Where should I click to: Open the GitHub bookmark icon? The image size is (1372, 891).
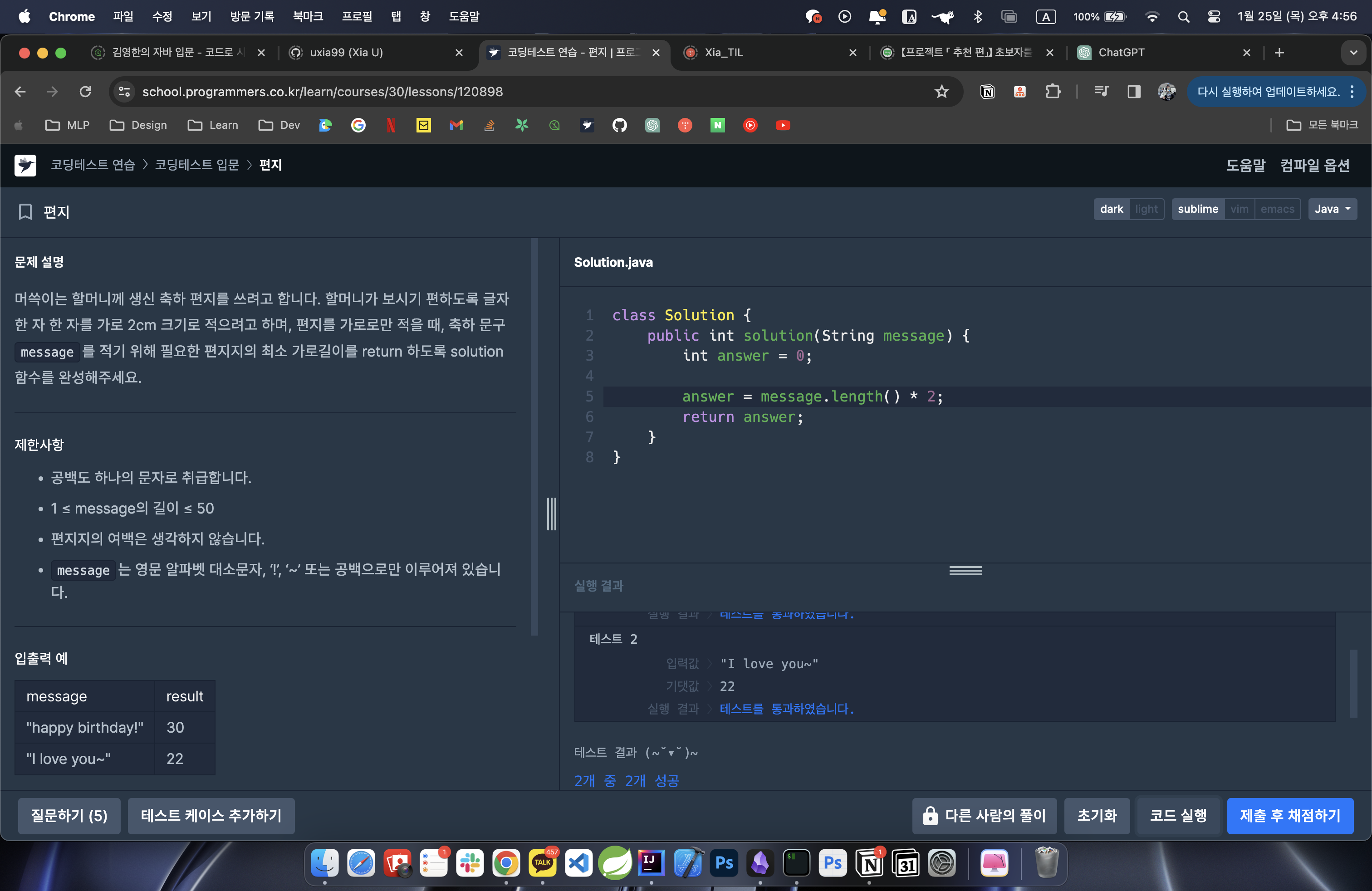(x=619, y=125)
